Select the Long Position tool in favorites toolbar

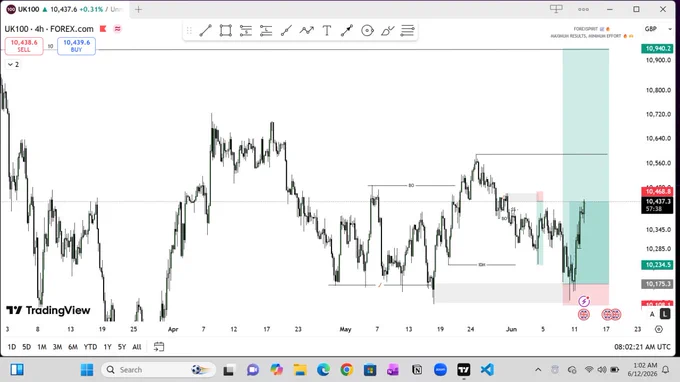click(245, 30)
